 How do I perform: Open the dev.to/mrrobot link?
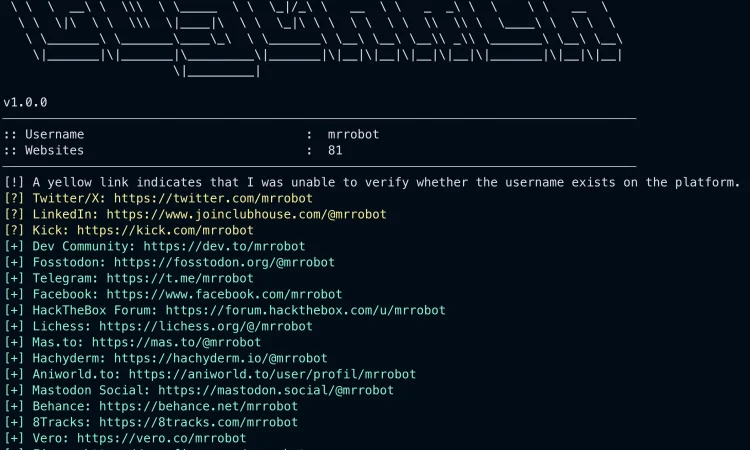224,246
